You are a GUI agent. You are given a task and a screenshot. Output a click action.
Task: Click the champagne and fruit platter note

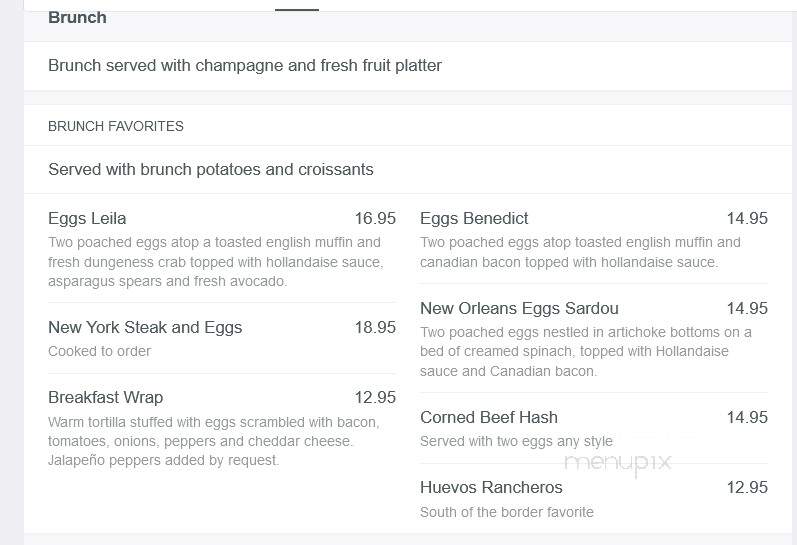tap(244, 66)
